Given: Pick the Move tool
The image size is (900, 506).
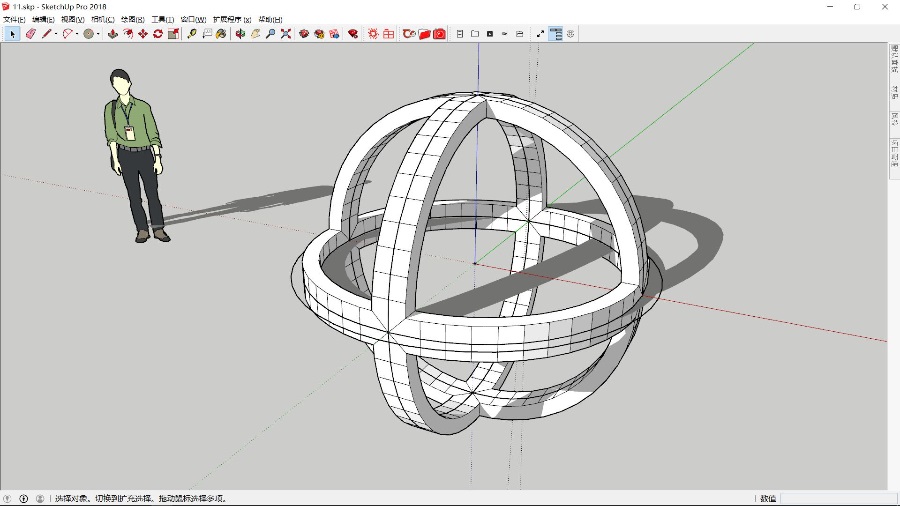Looking at the screenshot, I should [143, 34].
